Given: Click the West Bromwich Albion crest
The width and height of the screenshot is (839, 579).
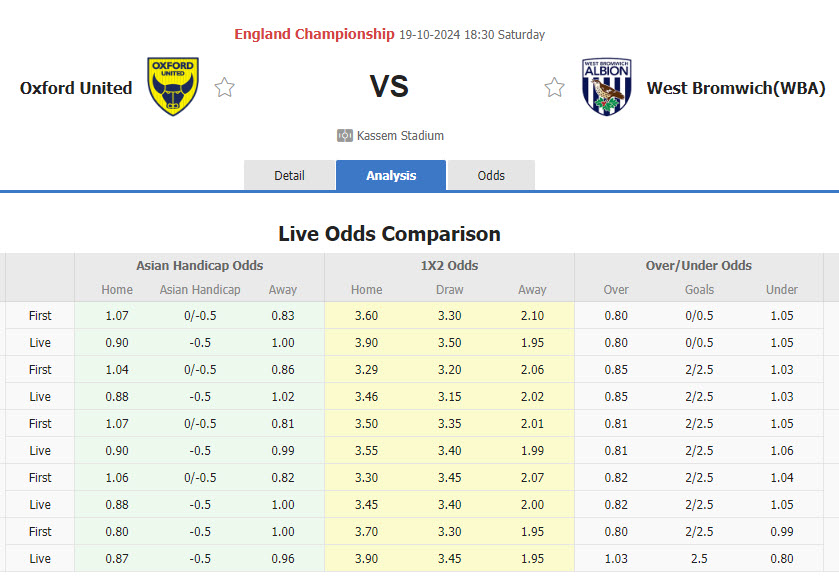Looking at the screenshot, I should tap(606, 86).
